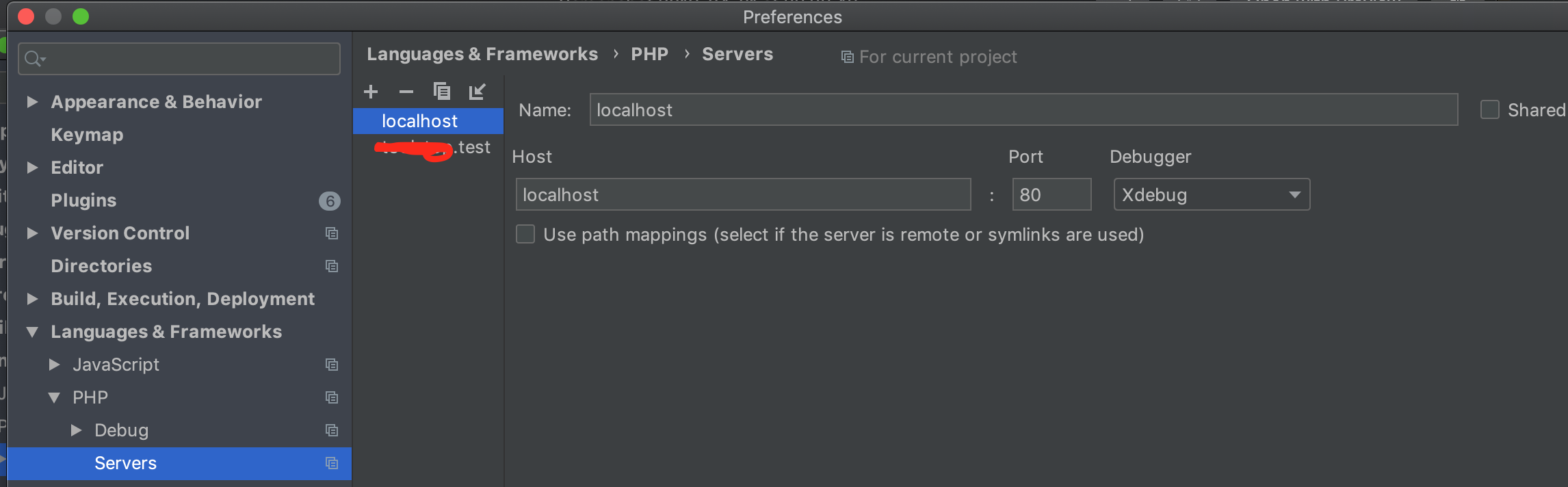Expand Build, Execution, Deployment section

point(31,299)
